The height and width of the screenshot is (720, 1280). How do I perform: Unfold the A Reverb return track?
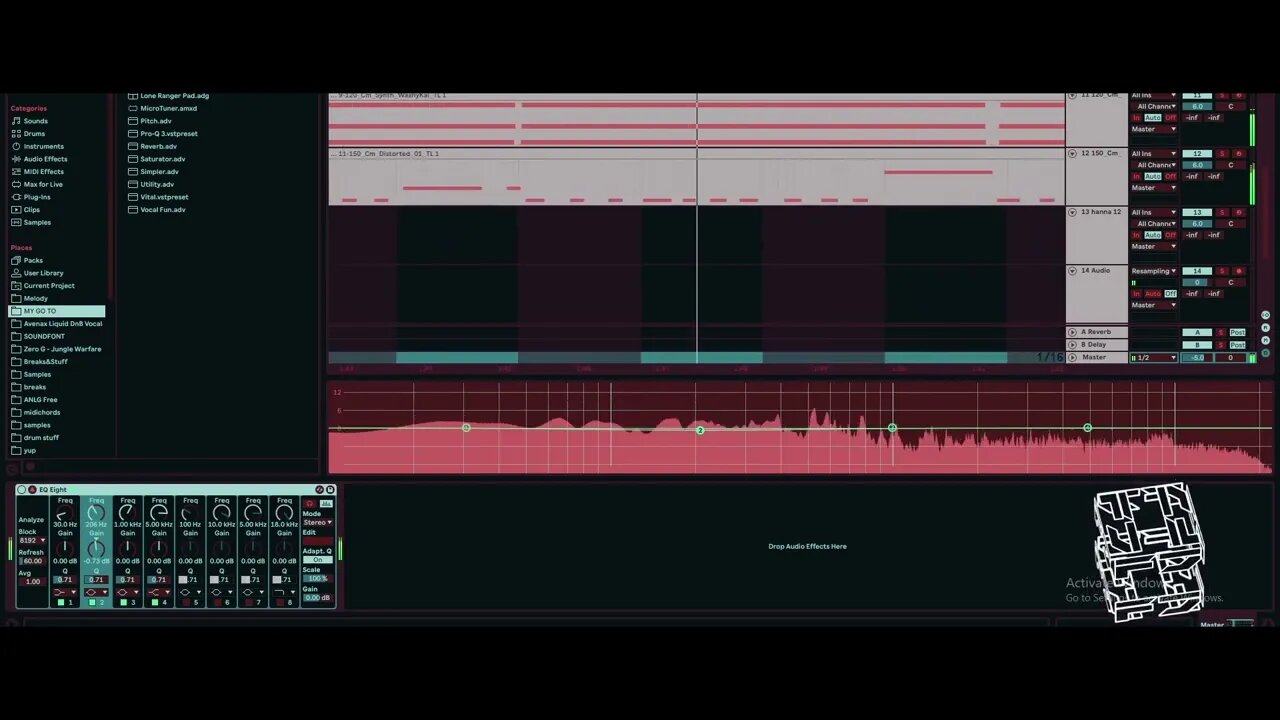click(1072, 332)
